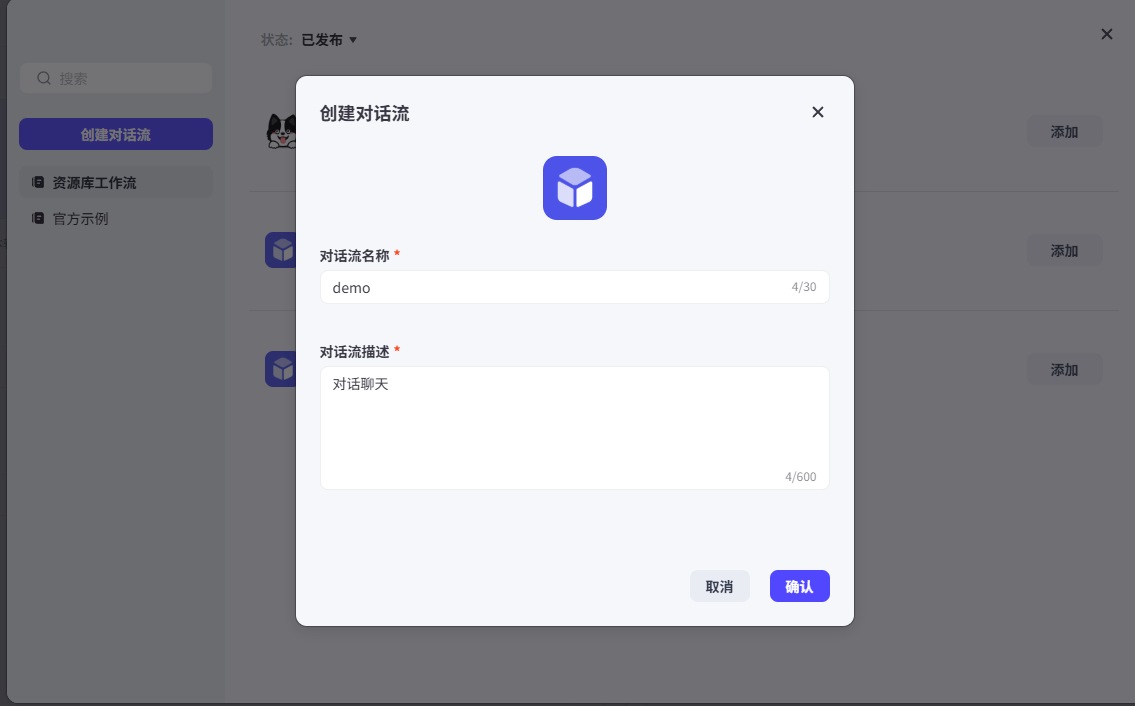Click the second 添加 button
1135x706 pixels.
tap(1064, 251)
